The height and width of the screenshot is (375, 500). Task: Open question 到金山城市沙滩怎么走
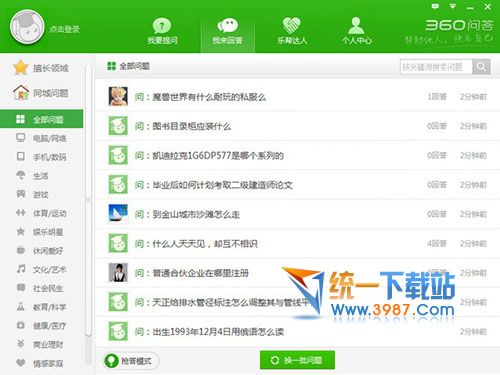coord(196,214)
